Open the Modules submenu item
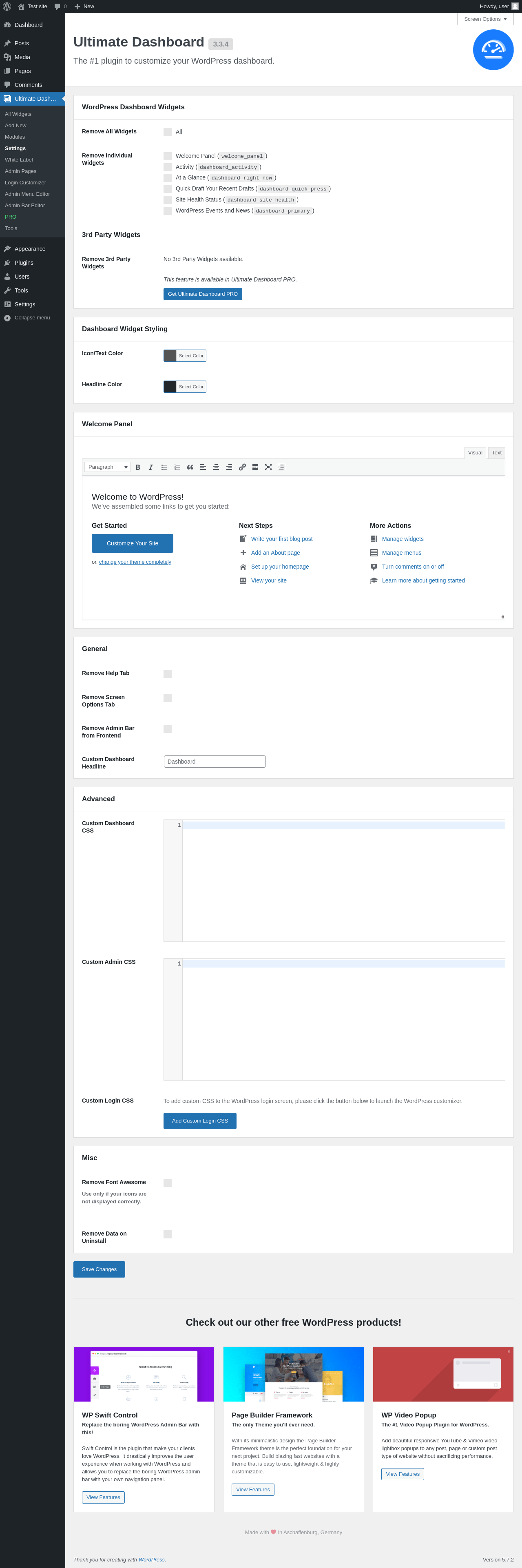The image size is (522, 1568). click(x=15, y=137)
